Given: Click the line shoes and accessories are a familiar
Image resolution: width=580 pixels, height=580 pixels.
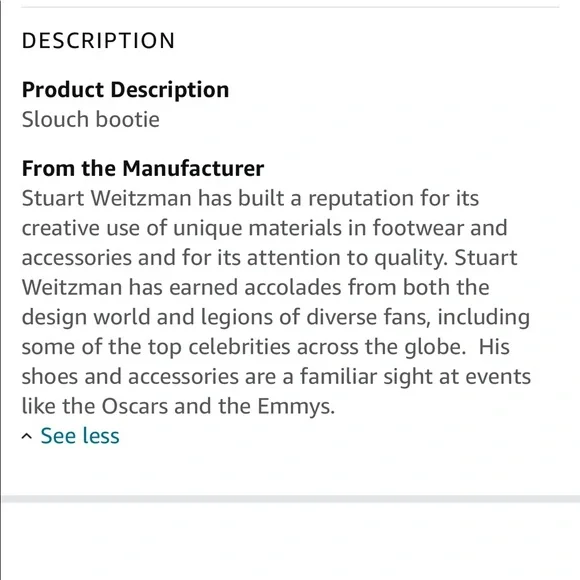Looking at the screenshot, I should click(x=276, y=377).
